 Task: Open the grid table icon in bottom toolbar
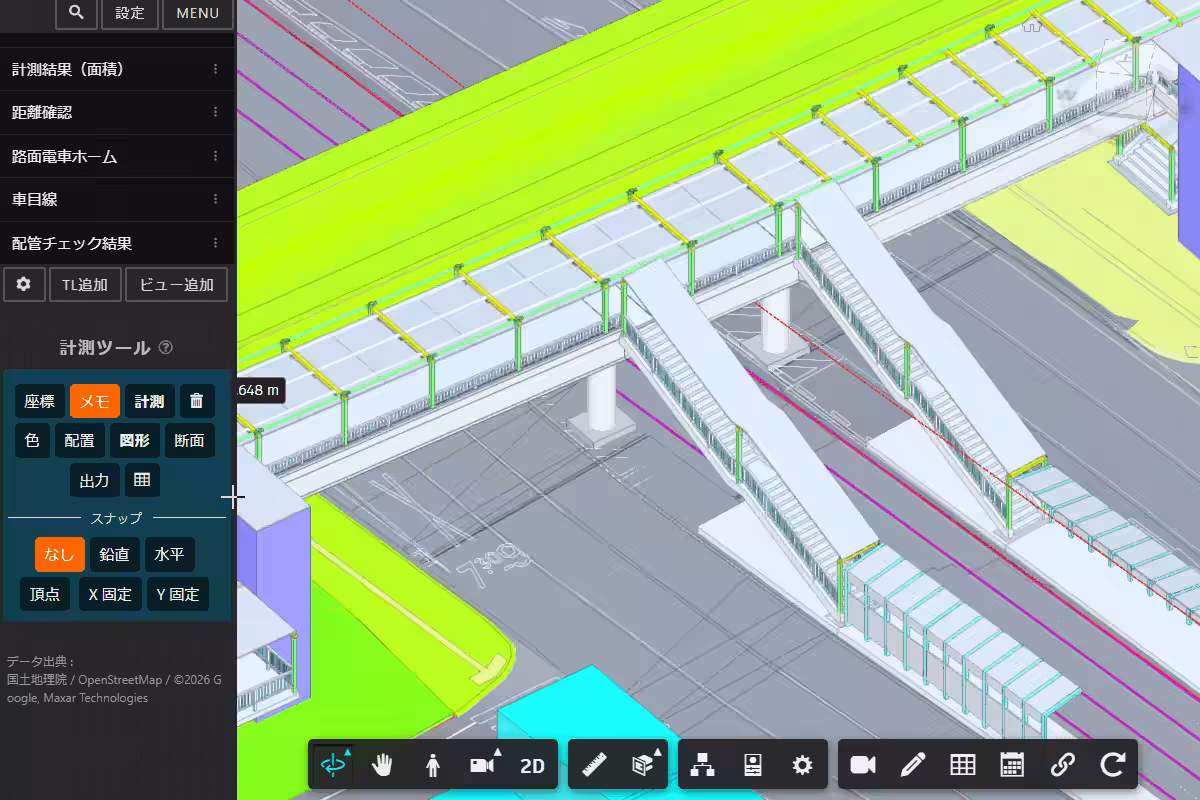963,765
